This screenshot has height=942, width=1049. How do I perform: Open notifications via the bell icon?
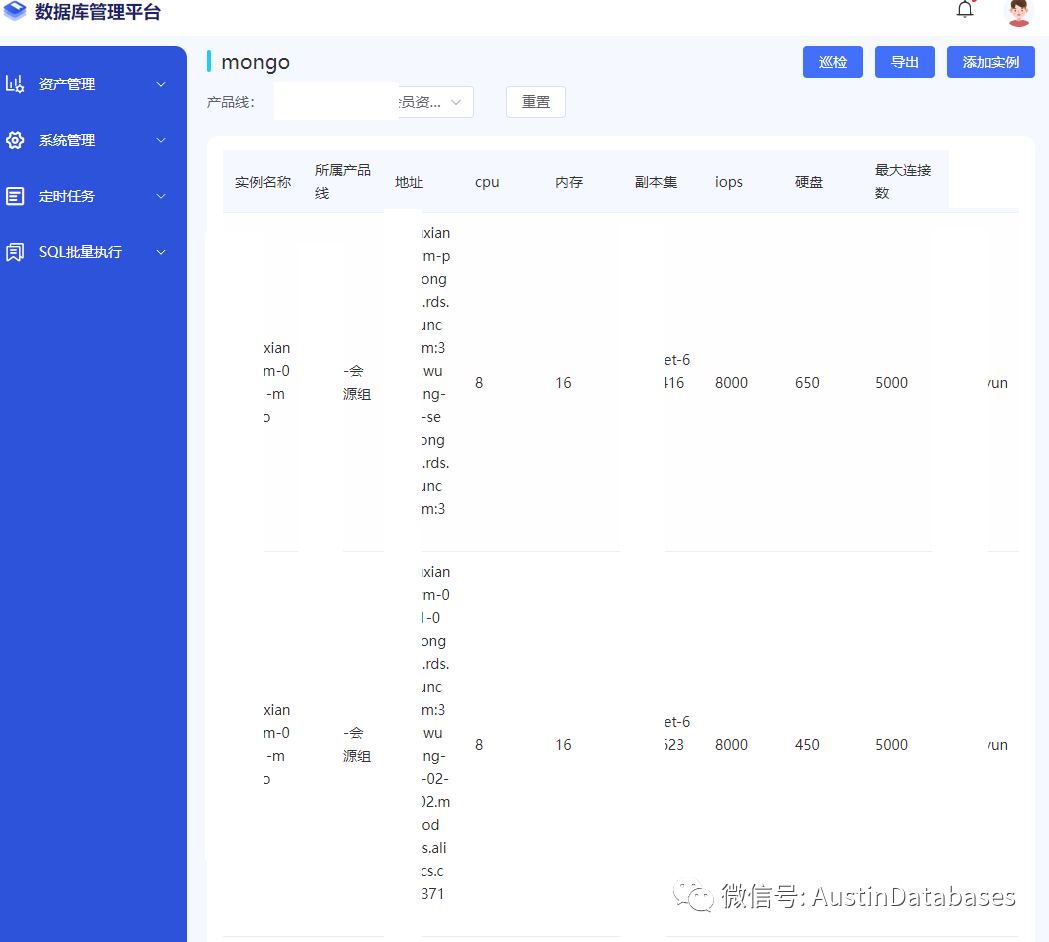963,8
